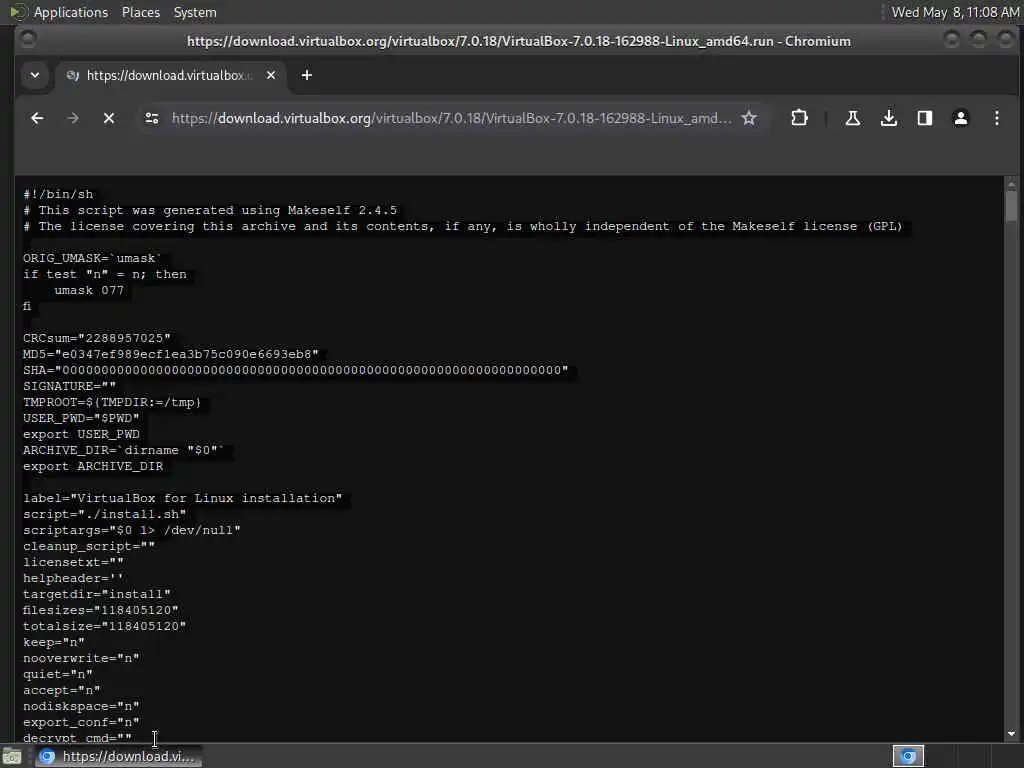Open the clock showing Wed May 8
The width and height of the screenshot is (1024, 768).
click(955, 12)
